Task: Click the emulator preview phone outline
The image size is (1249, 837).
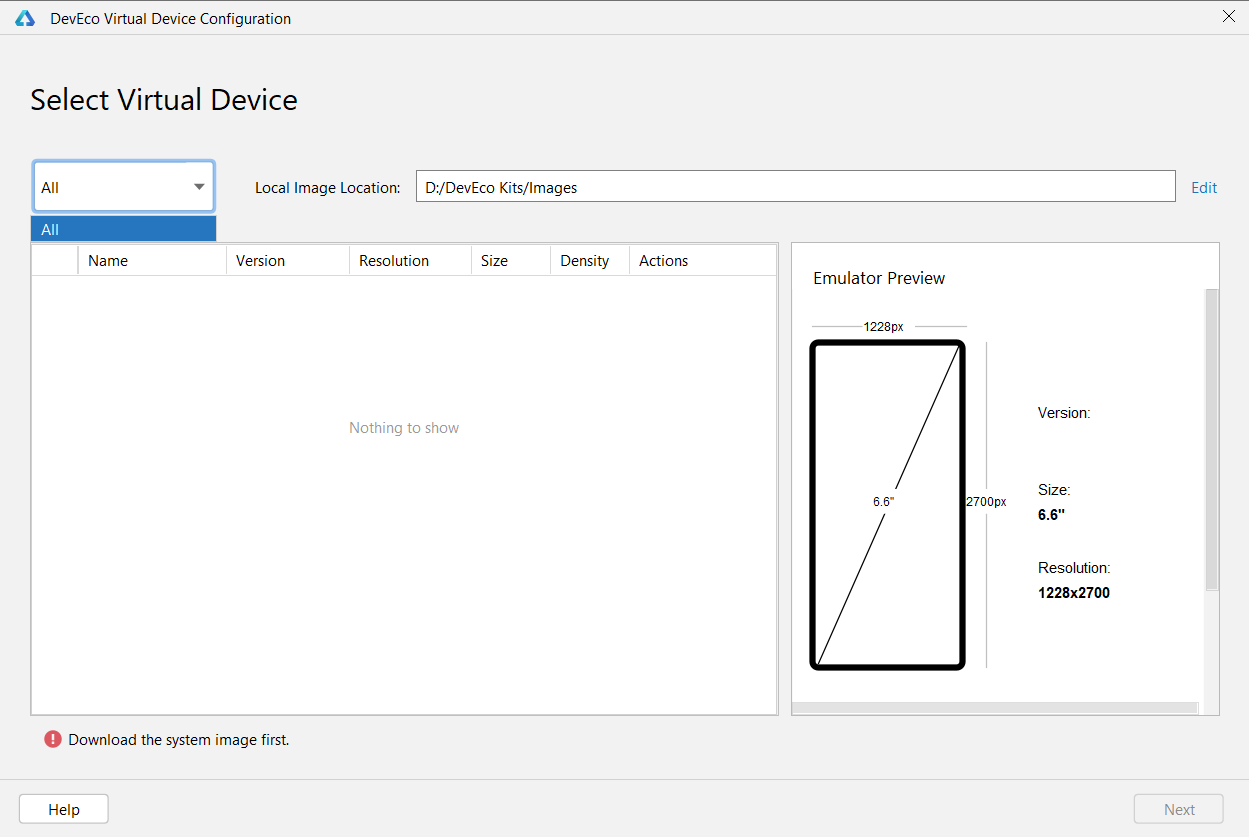Action: 888,505
